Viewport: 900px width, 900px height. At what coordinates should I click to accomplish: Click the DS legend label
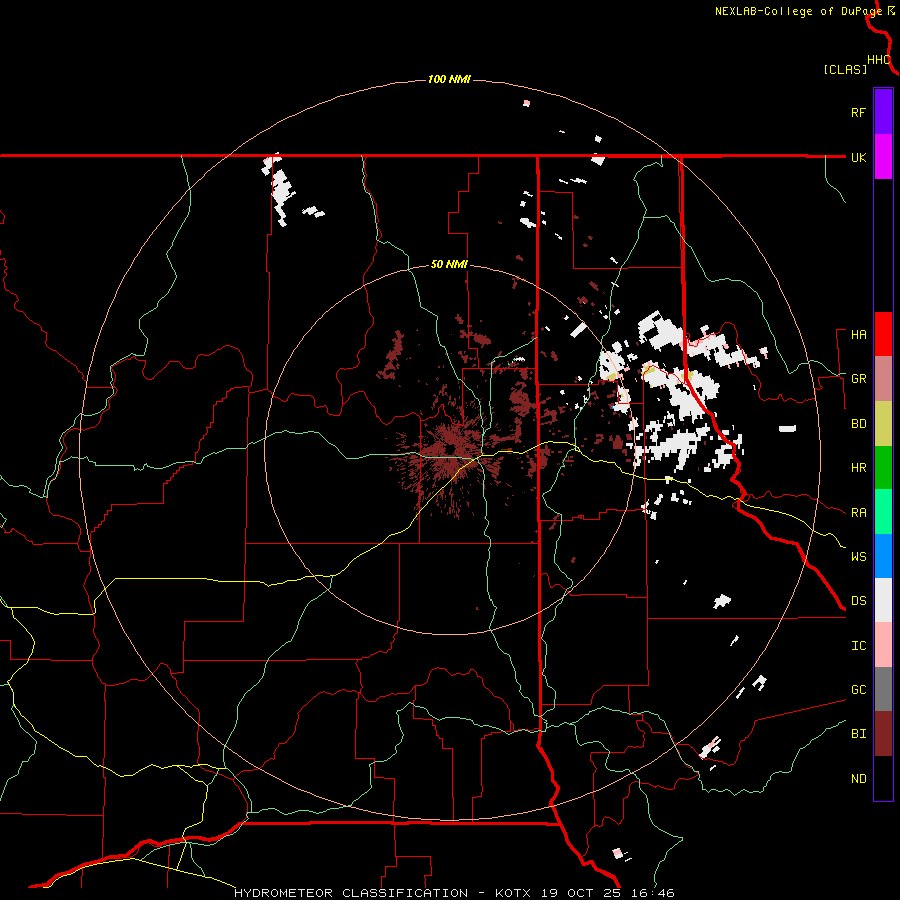tap(858, 601)
